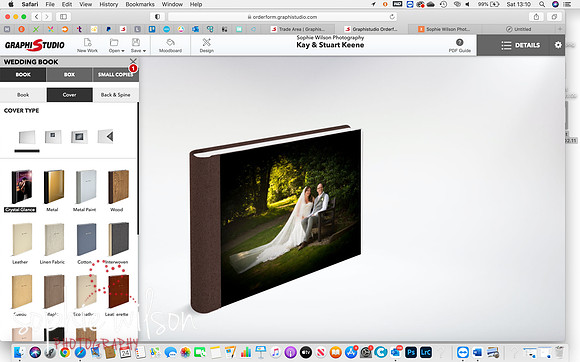The height and width of the screenshot is (362, 580).
Task: Click the privacy shield icon in Safari
Action: (157, 17)
